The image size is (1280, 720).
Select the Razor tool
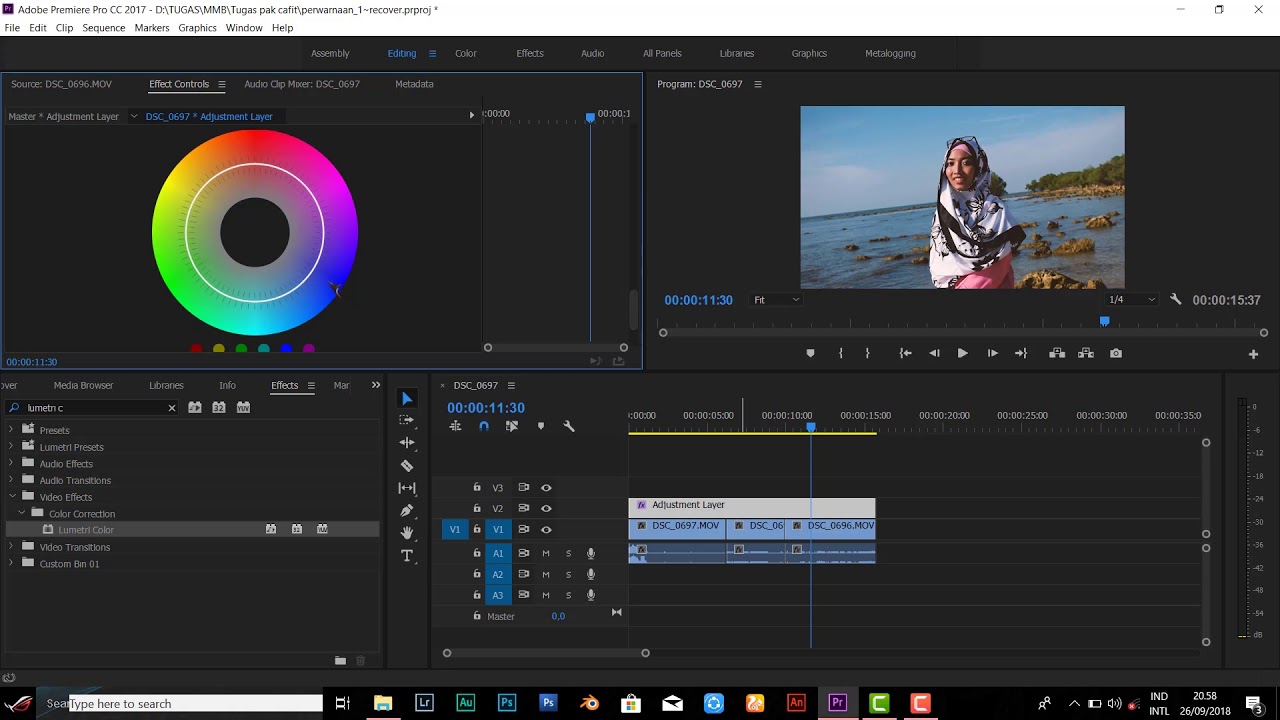407,466
